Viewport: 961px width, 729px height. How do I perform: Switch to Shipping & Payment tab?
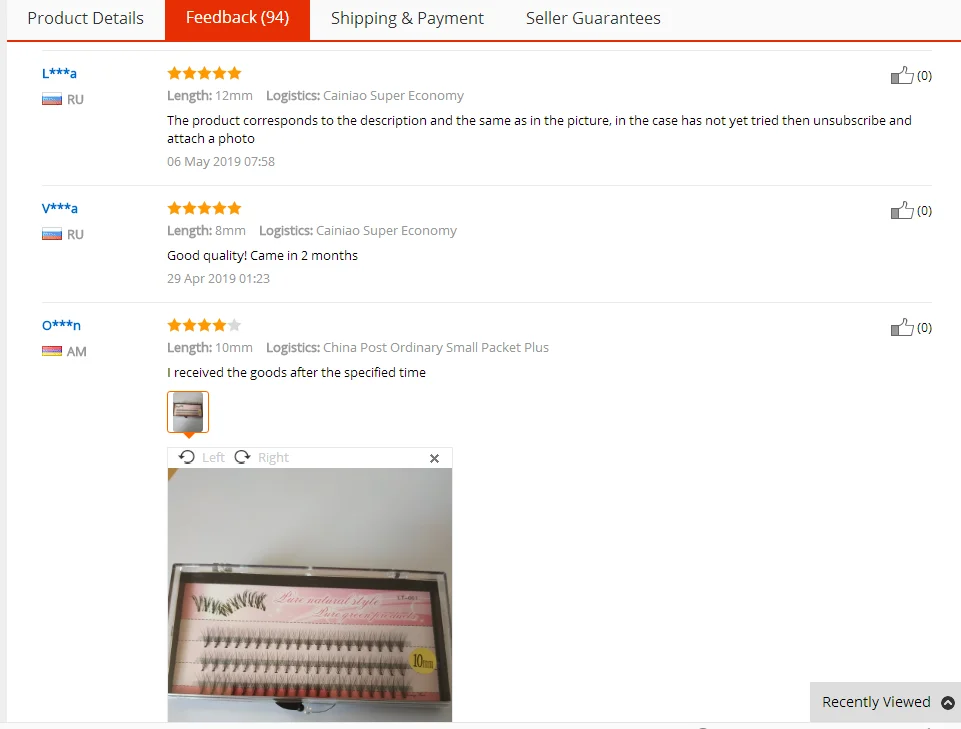[407, 18]
